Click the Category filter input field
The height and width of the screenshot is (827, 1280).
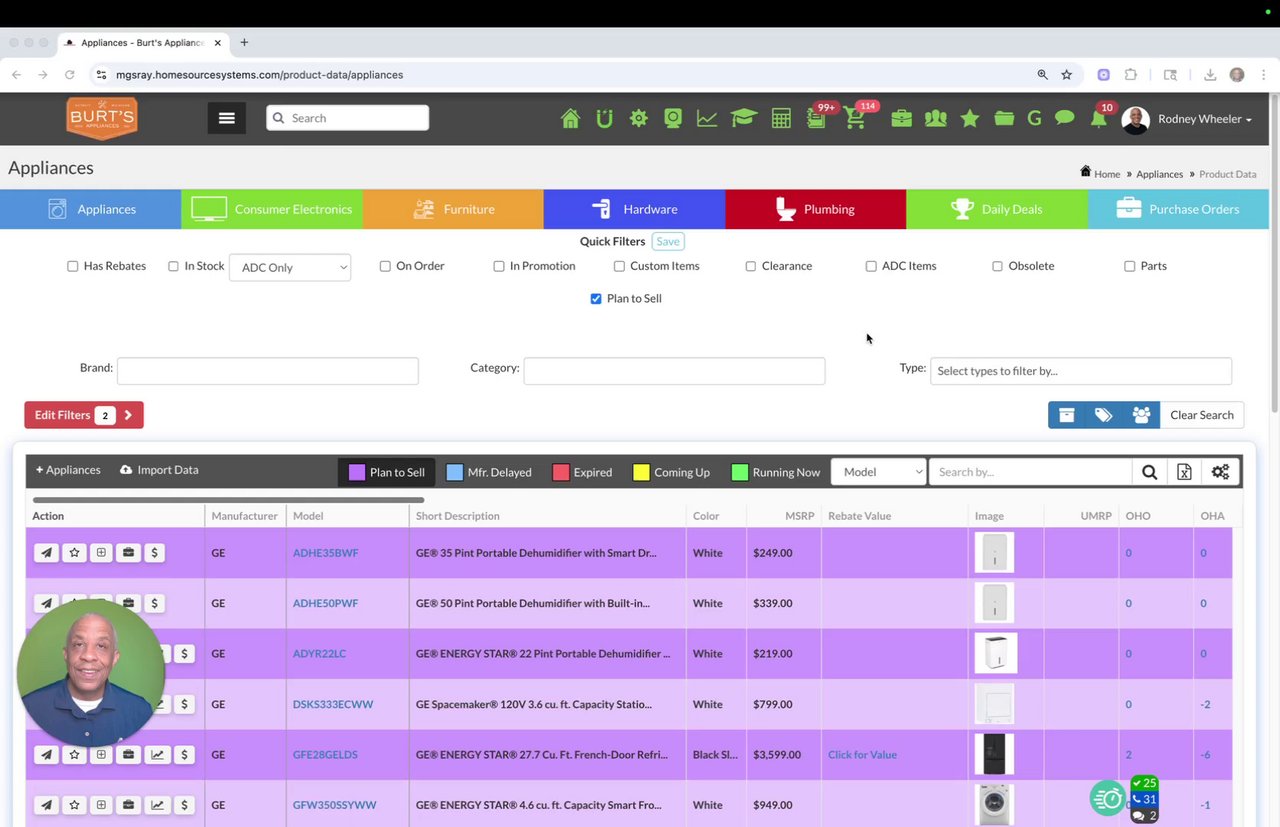click(674, 371)
